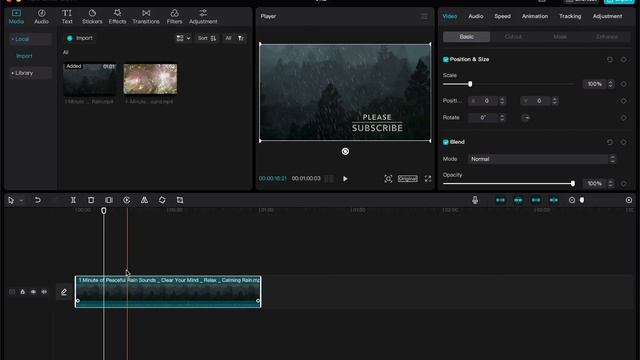Click the rotate clip icon
640x360 pixels.
coord(162,200)
